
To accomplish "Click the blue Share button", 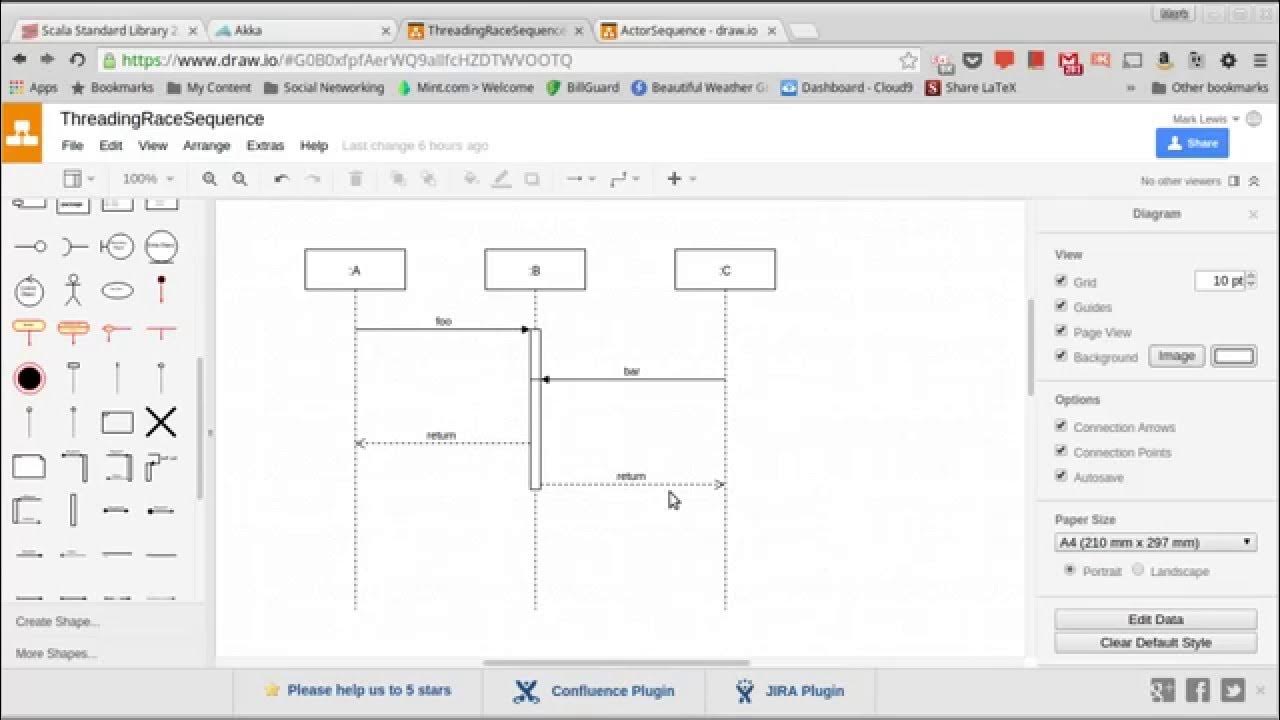I will click(x=1192, y=143).
